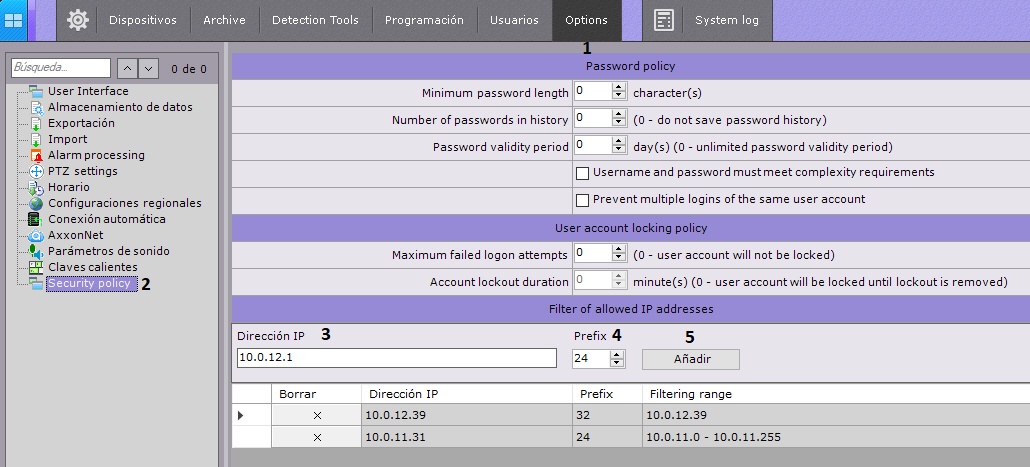Click the gear settings icon in top bar
Screen dimensions: 1030x467
coord(78,20)
